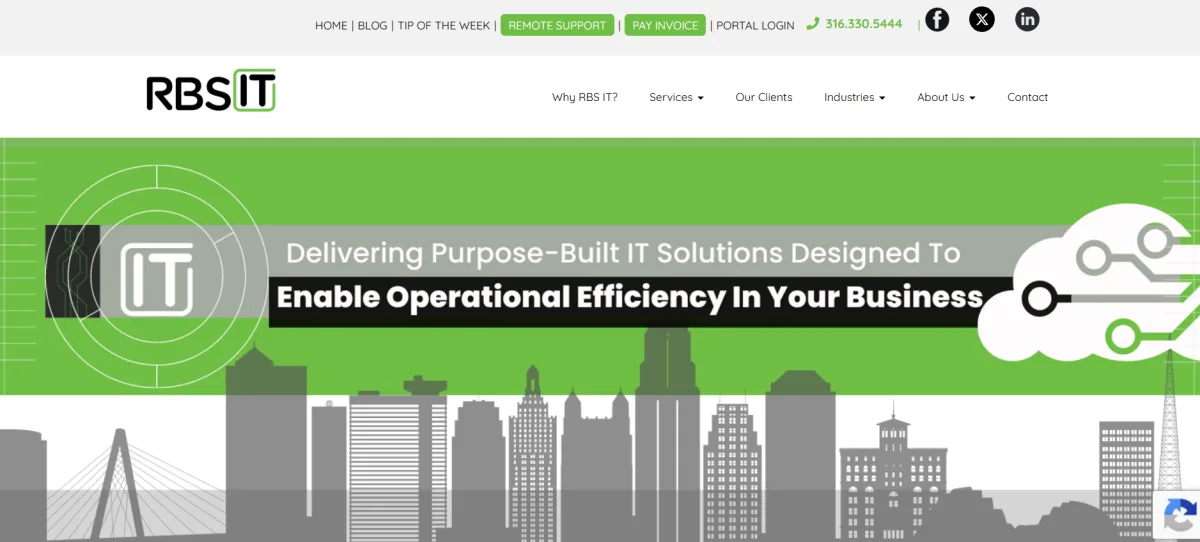Image resolution: width=1200 pixels, height=542 pixels.
Task: Open the BLOG link
Action: [x=372, y=25]
